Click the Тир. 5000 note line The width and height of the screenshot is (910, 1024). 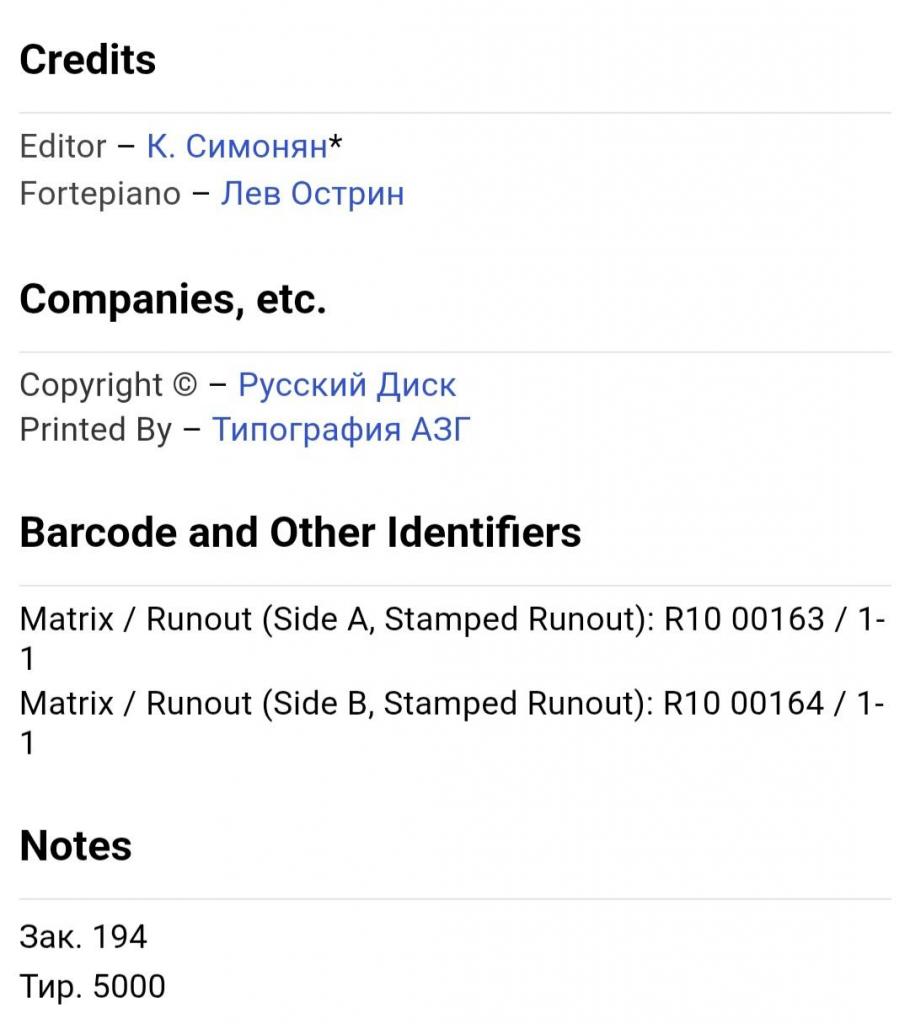click(x=93, y=986)
